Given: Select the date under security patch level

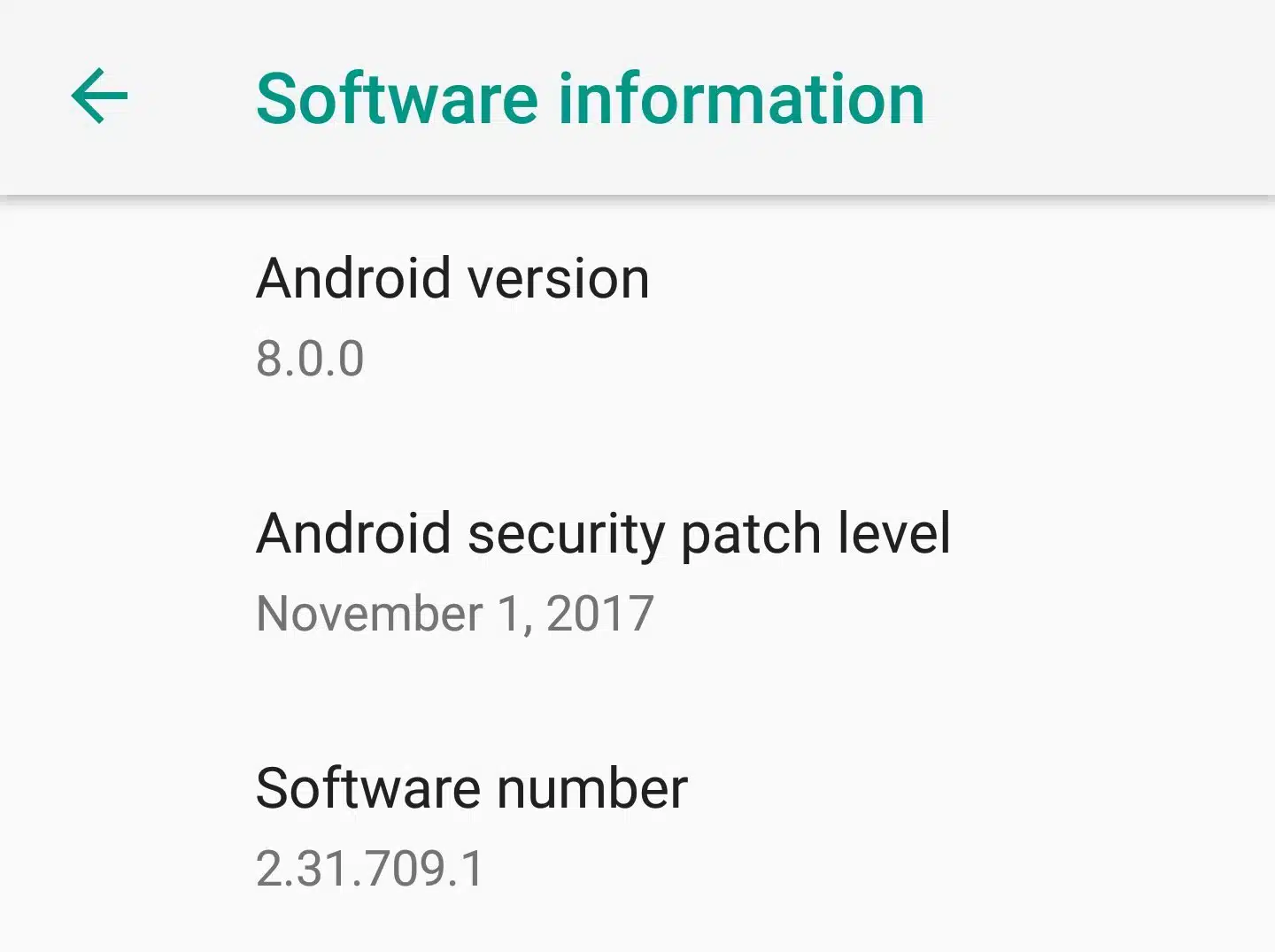Looking at the screenshot, I should coord(455,614).
